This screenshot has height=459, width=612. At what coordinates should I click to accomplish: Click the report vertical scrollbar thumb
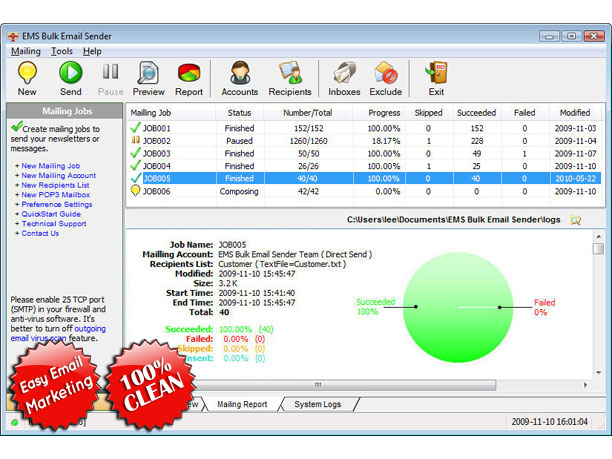(598, 249)
